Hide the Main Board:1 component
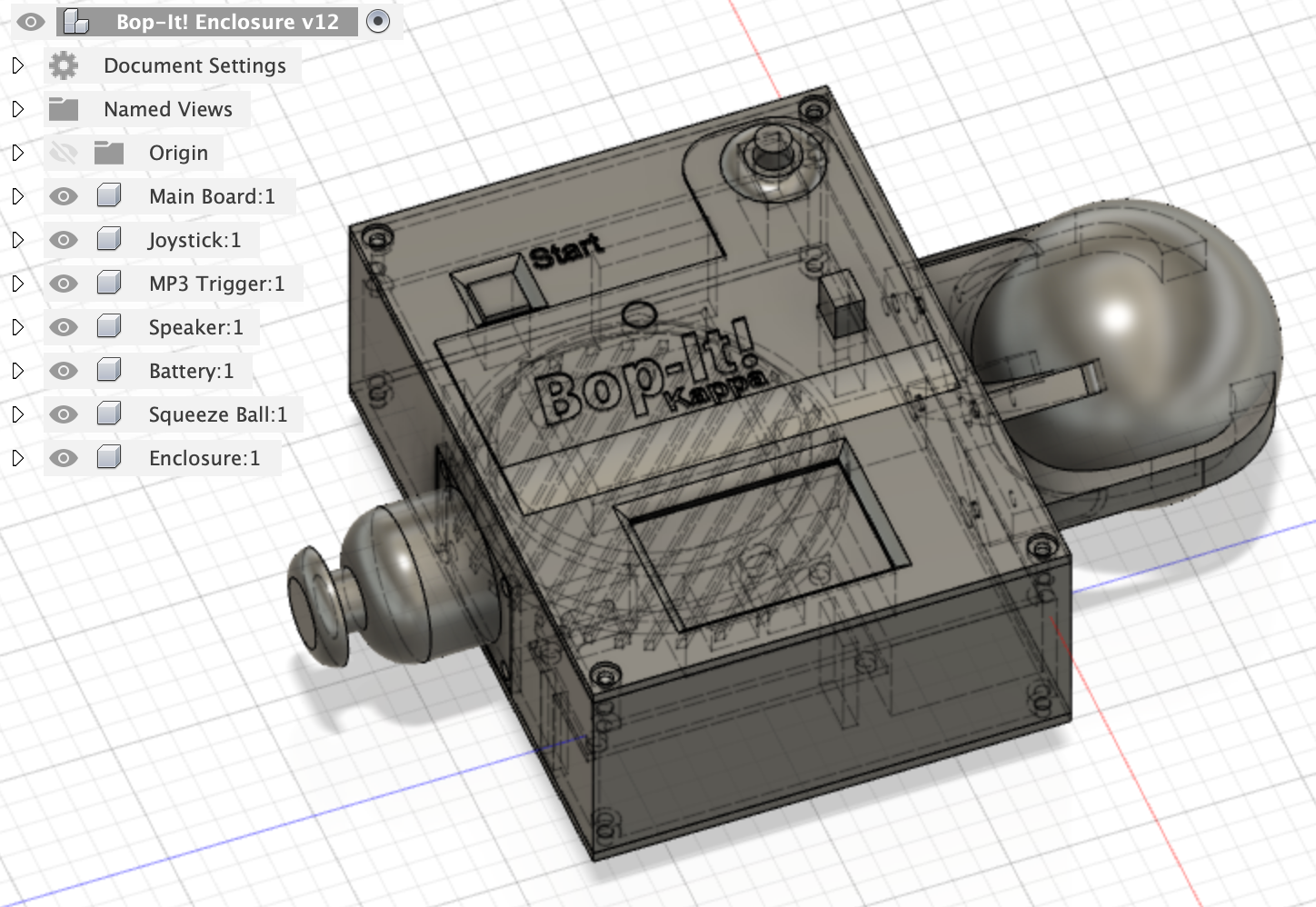This screenshot has height=907, width=1316. [x=64, y=196]
